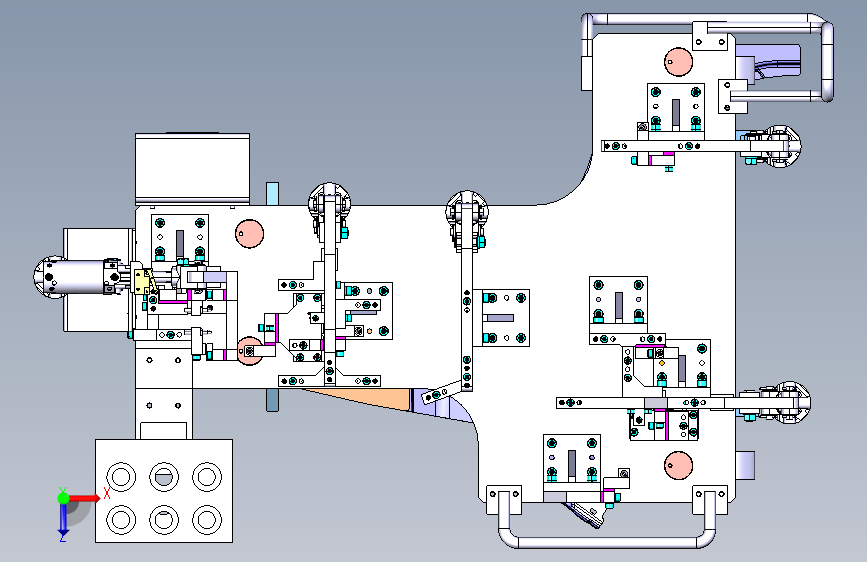Select the pink circle near the bottom-right handle bracket
Screen dimensions: 867x562
pyautogui.click(x=678, y=465)
